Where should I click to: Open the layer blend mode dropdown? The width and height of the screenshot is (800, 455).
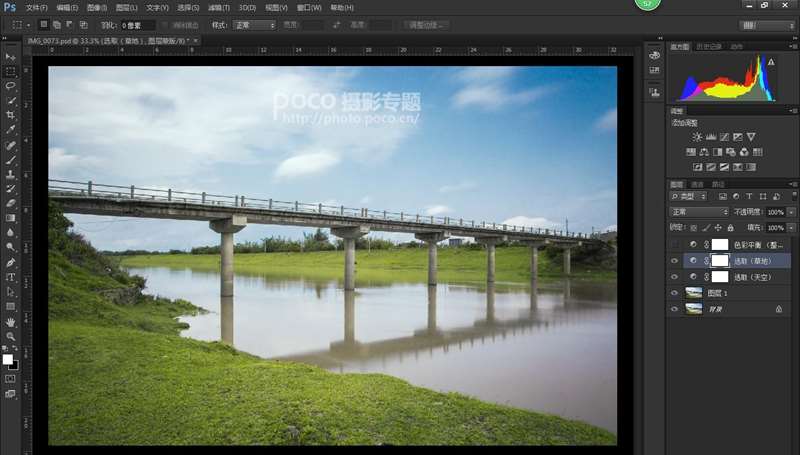click(x=699, y=212)
